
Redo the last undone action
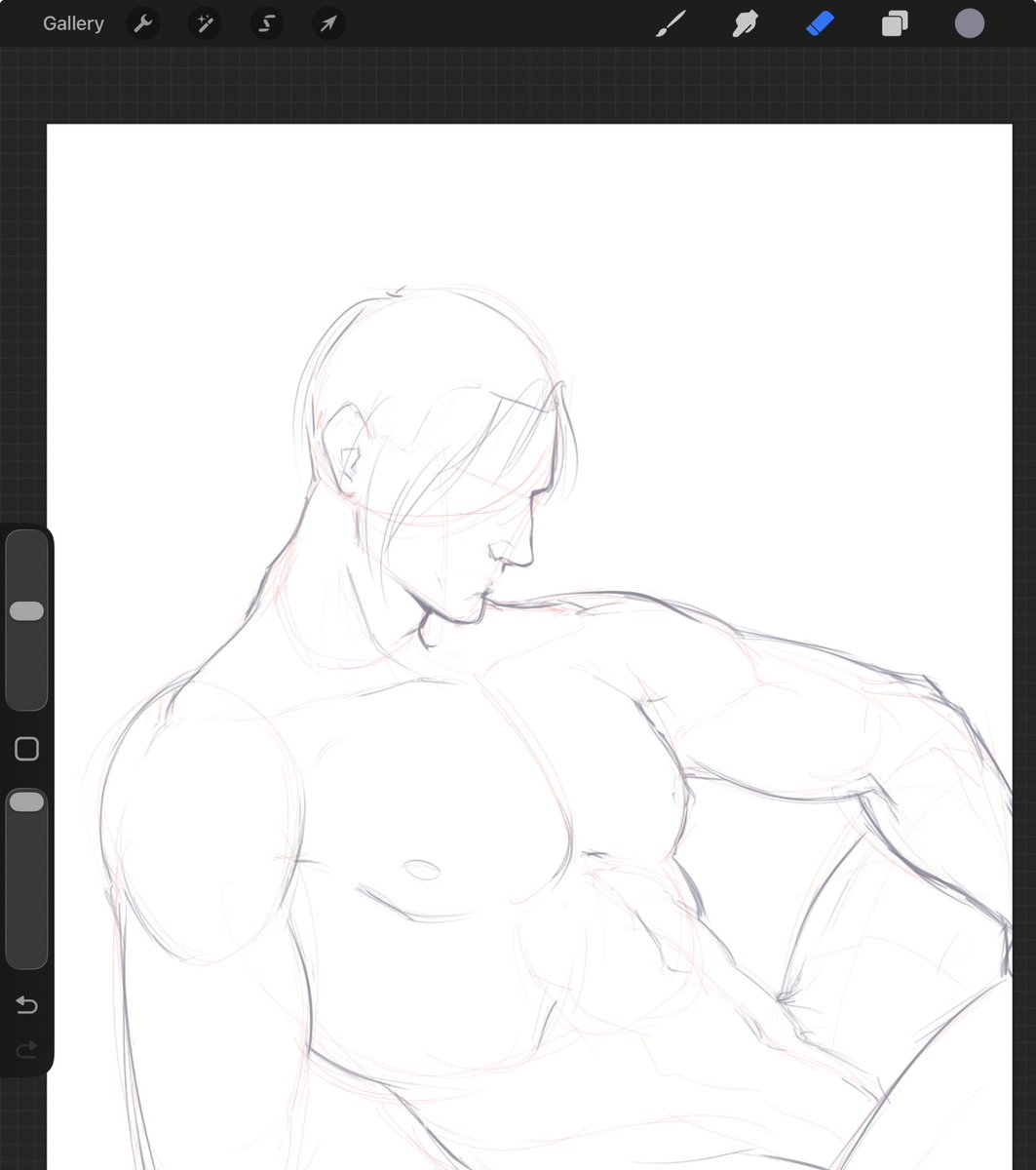click(26, 1049)
